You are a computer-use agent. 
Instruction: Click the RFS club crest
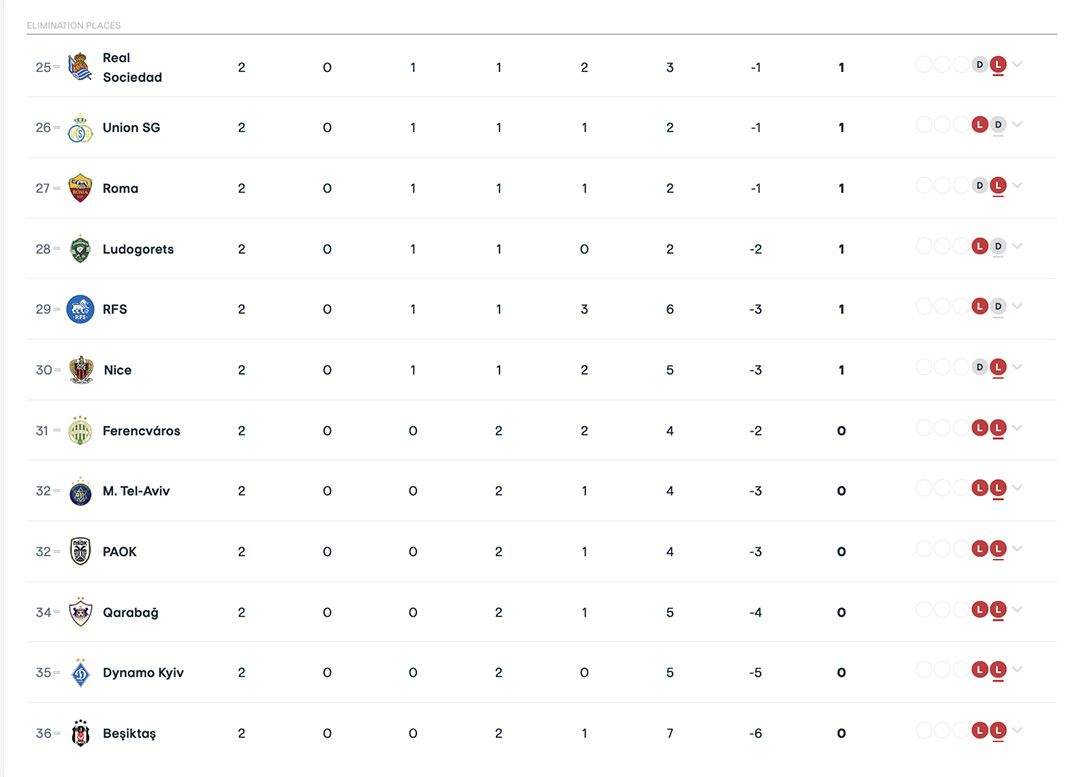coord(80,309)
